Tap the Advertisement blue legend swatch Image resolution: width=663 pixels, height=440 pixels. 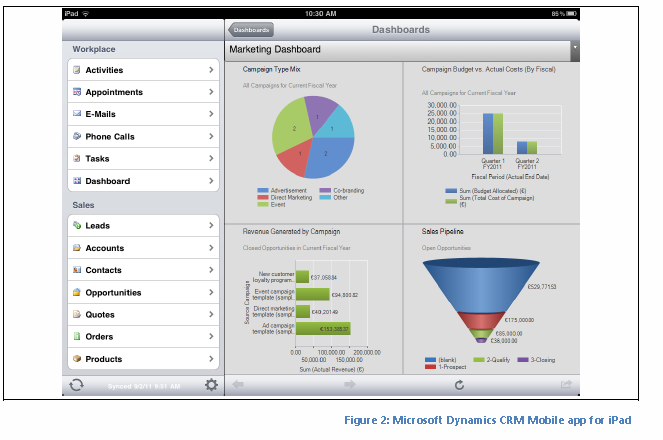(x=263, y=191)
